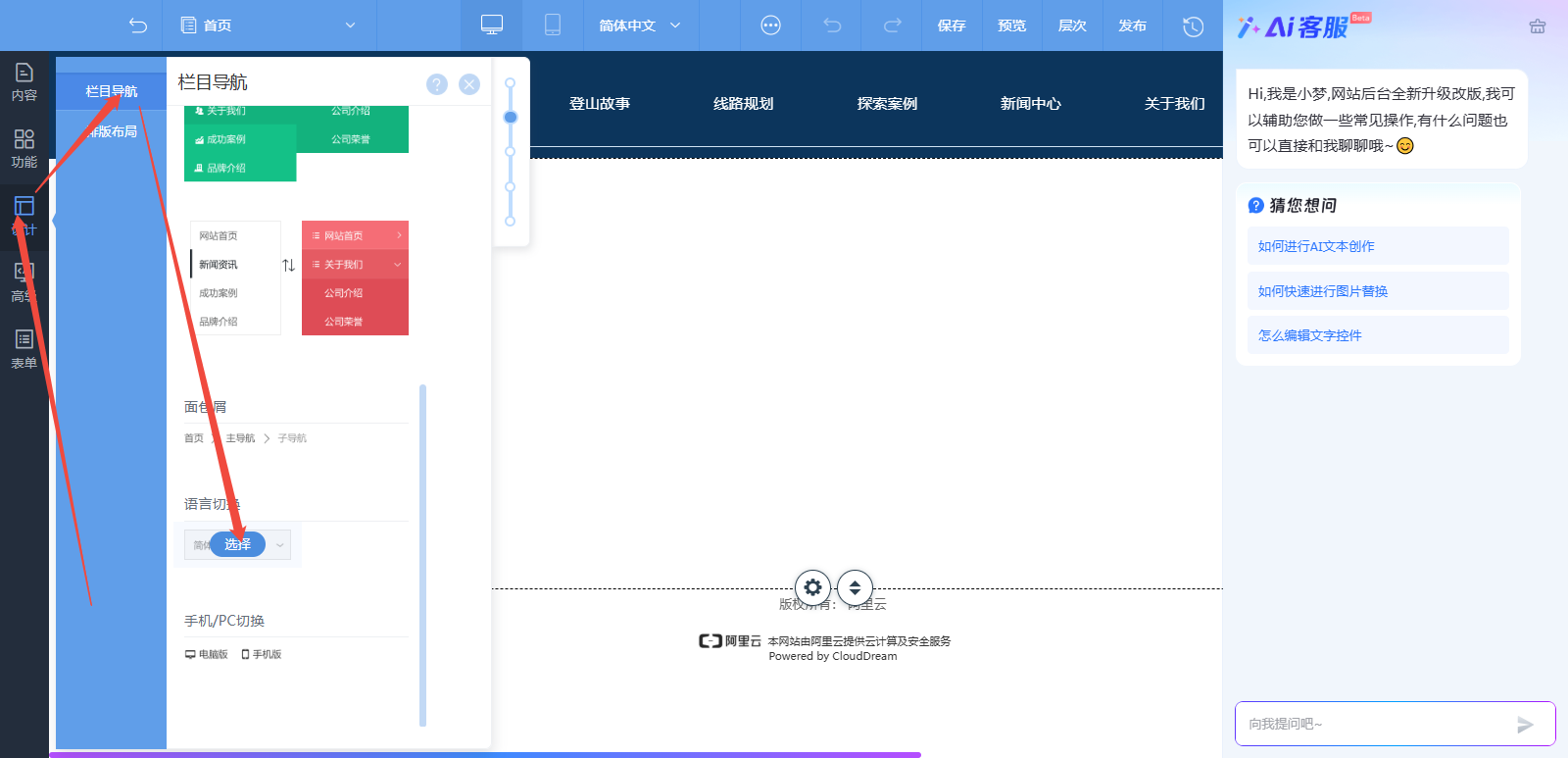Open the 关于我们 nav menu item
1568x758 pixels.
pos(1175,104)
